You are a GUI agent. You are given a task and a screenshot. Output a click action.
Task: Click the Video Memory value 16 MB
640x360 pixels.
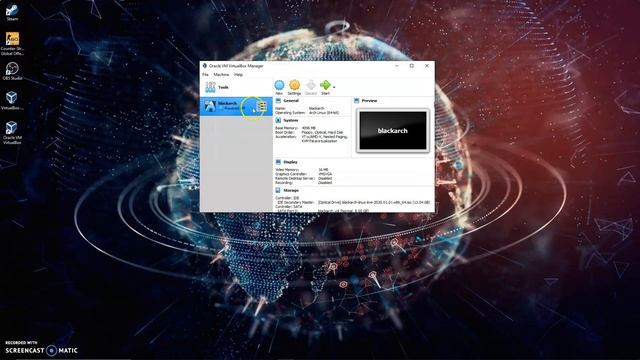[323, 169]
